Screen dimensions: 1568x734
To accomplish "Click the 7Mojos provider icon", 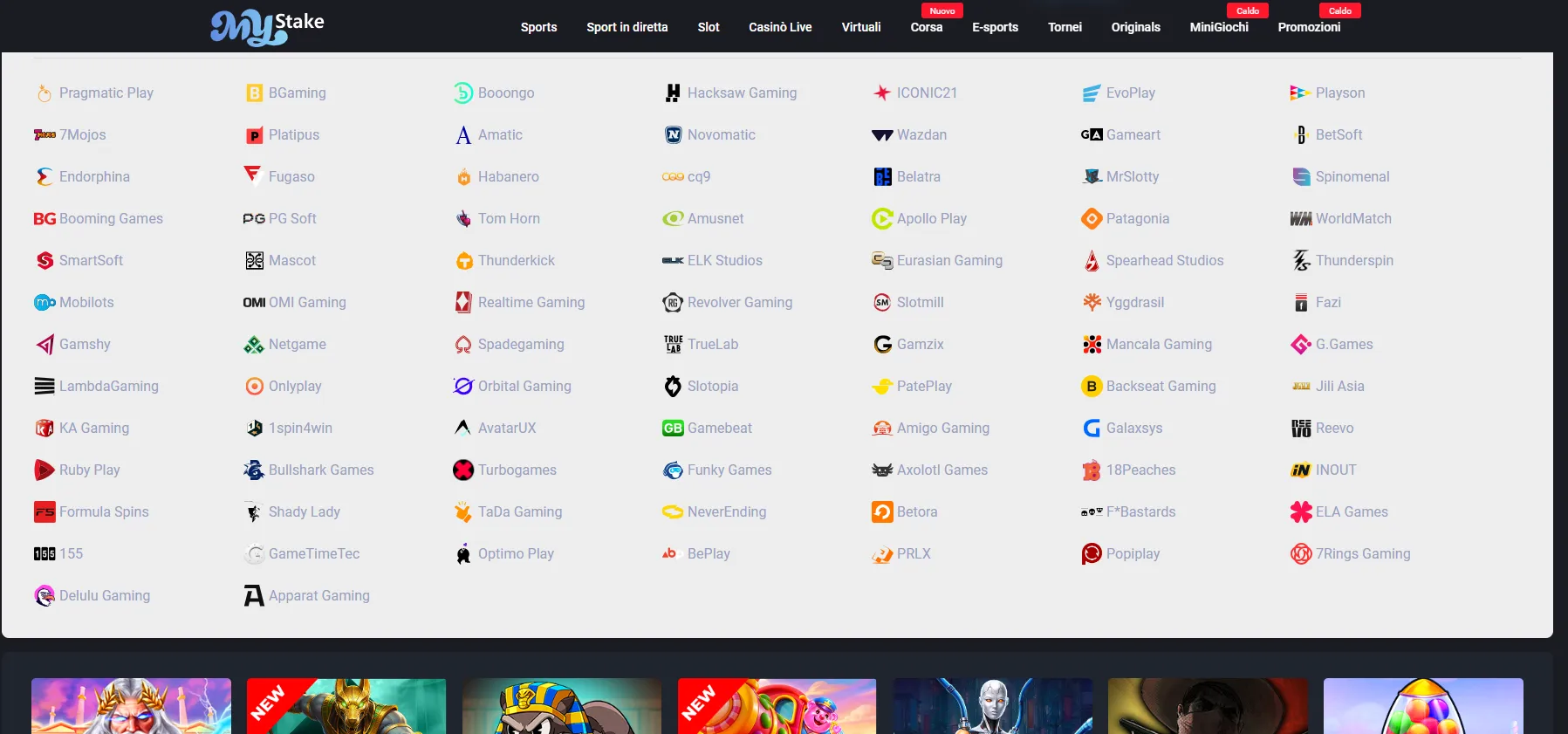I will [x=45, y=134].
